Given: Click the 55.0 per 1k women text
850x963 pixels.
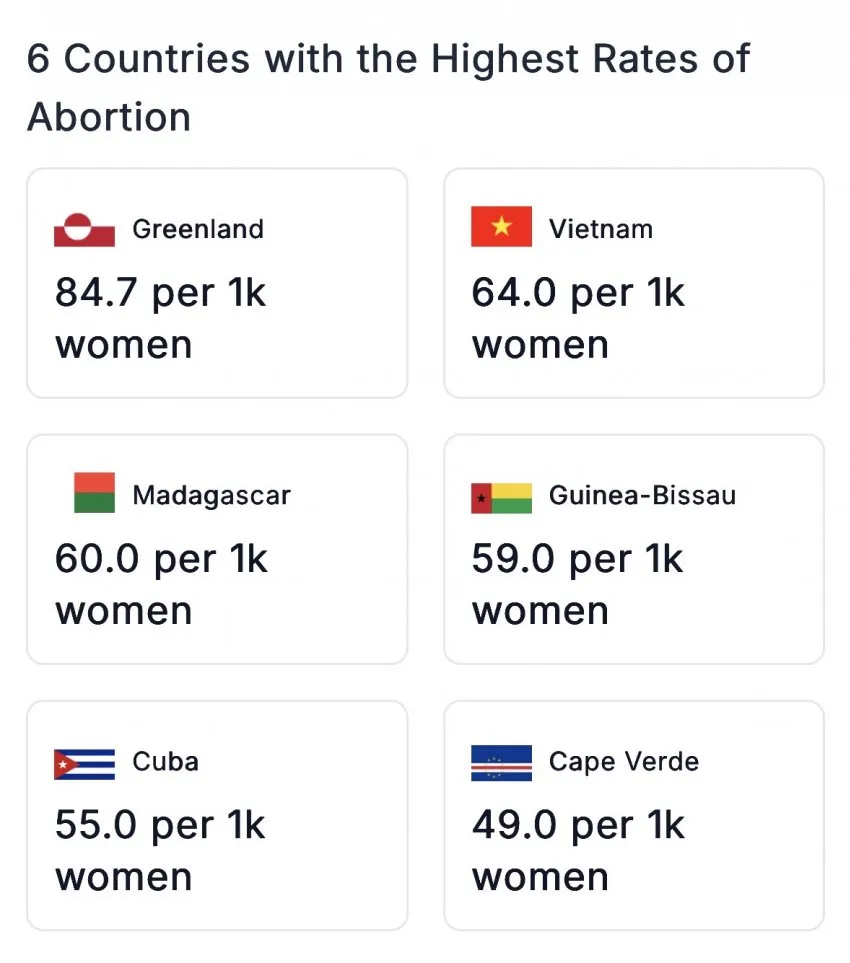Looking at the screenshot, I should 160,851.
